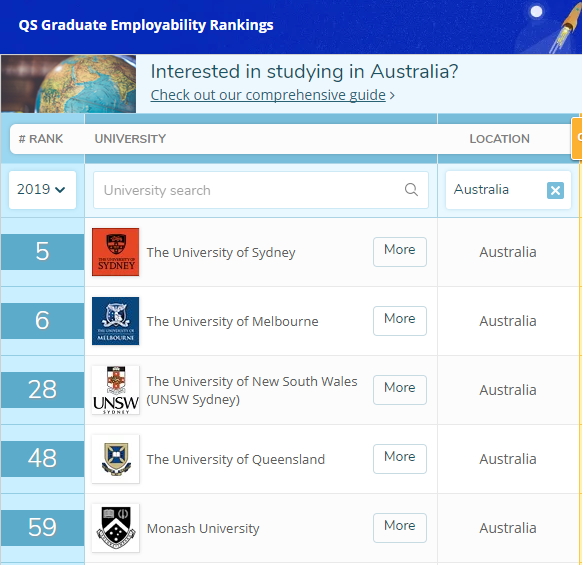Click More for Monash University
Viewport: 582px width, 565px height.
click(x=400, y=528)
